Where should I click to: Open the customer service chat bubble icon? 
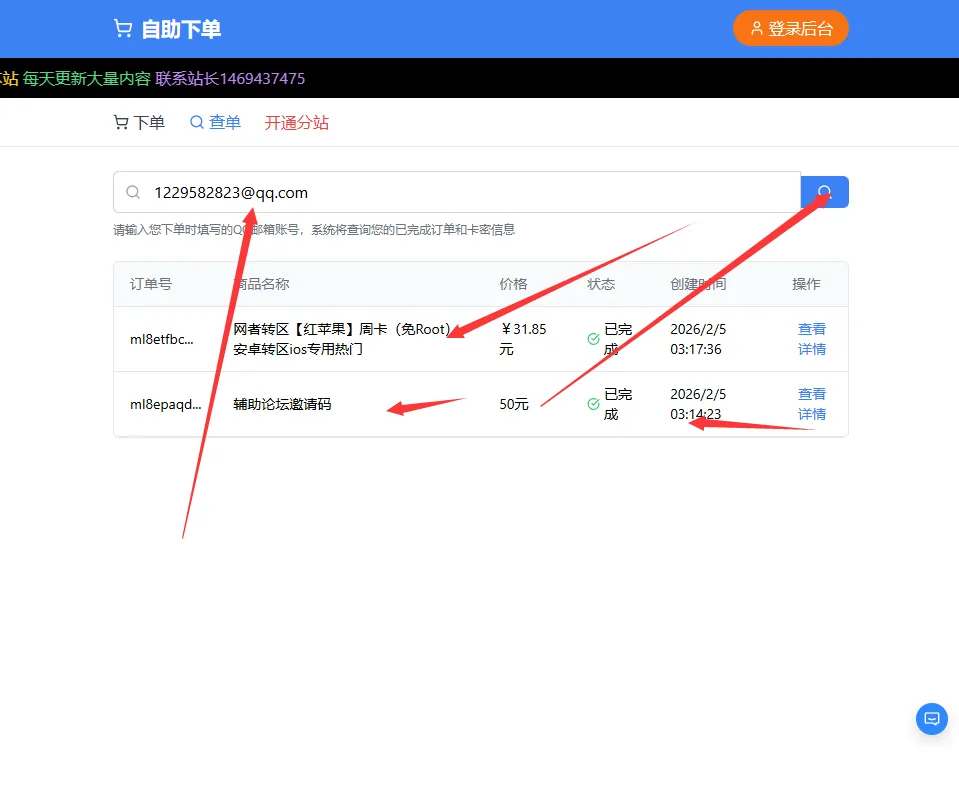[x=931, y=718]
